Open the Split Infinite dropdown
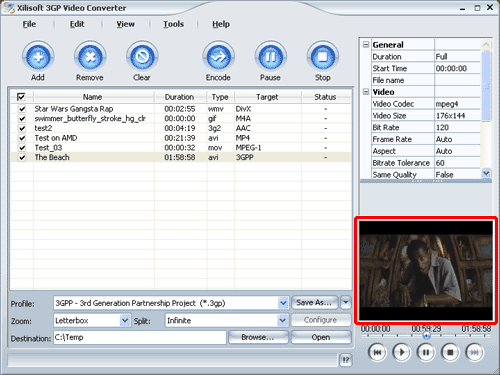500x375 pixels. [283, 320]
